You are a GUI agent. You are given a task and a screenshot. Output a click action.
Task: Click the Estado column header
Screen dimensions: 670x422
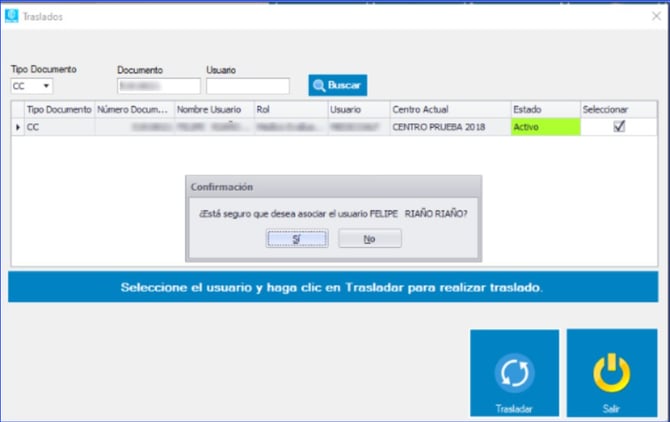[x=544, y=108]
